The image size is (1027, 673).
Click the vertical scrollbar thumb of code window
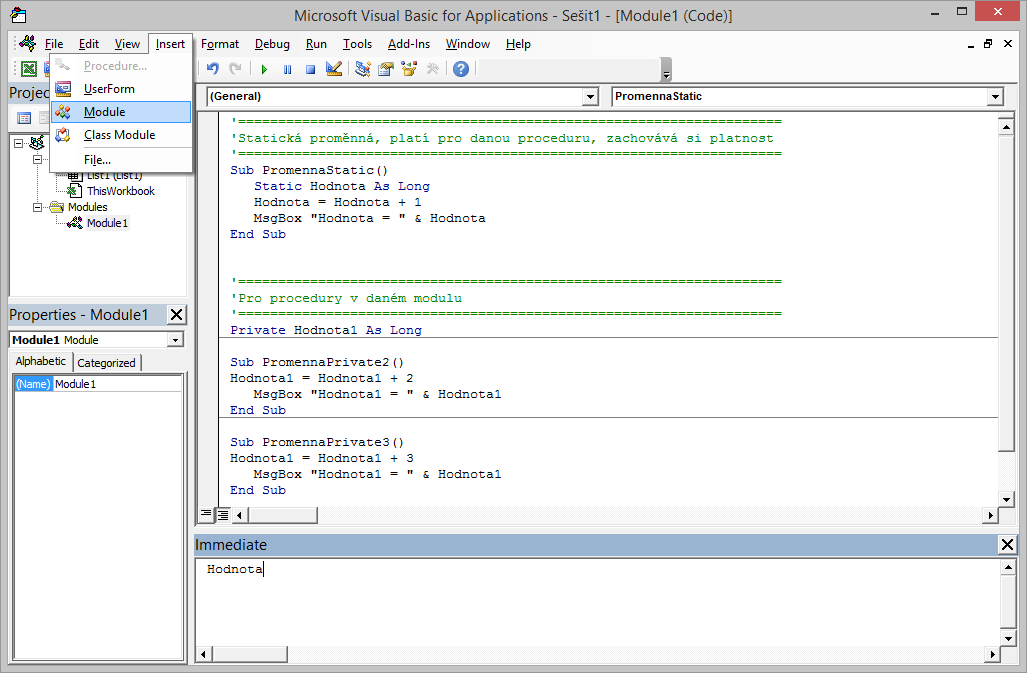(1005, 293)
